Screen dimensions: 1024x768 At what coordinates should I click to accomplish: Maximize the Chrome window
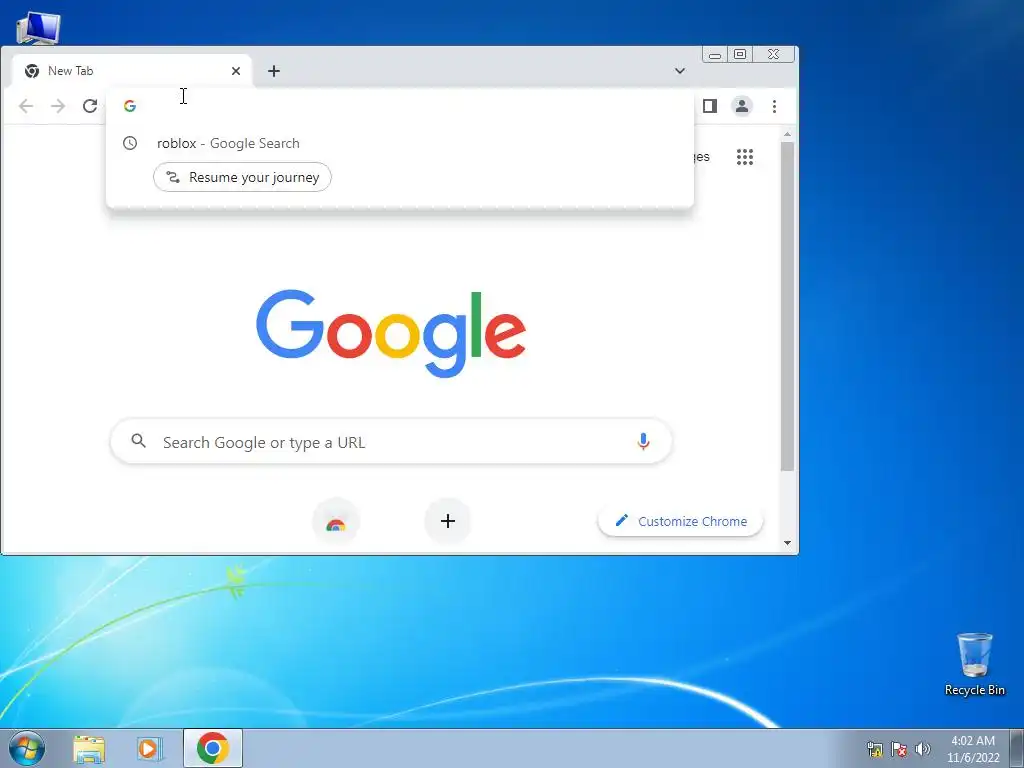[x=740, y=55]
